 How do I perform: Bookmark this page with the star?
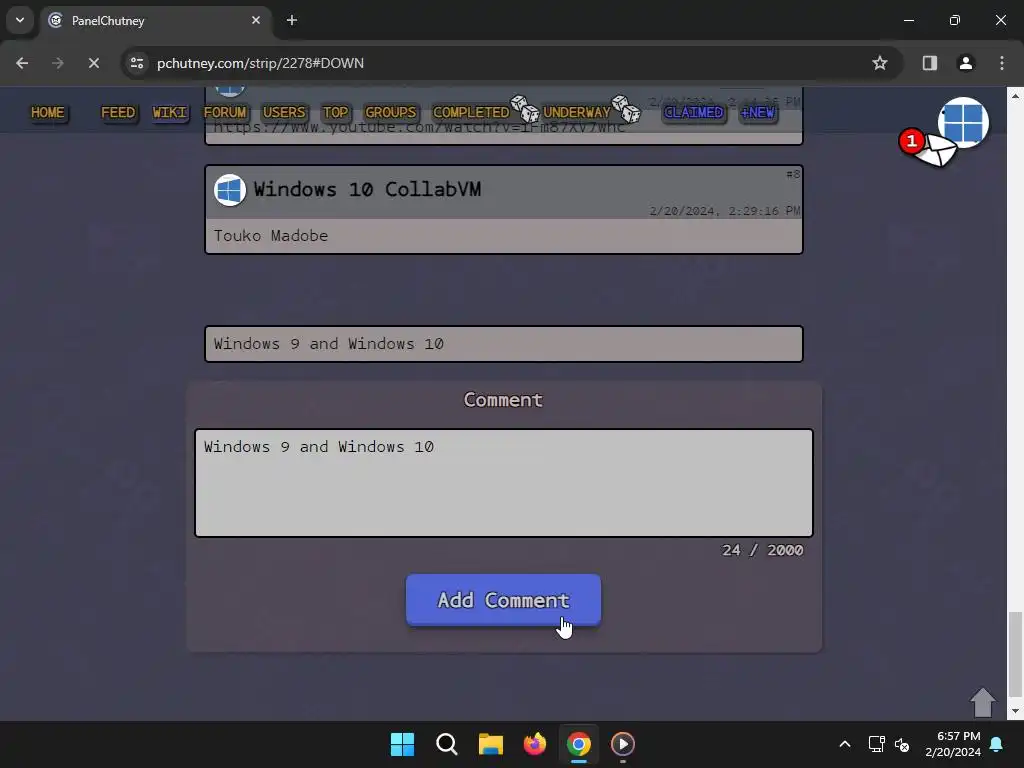coord(880,63)
